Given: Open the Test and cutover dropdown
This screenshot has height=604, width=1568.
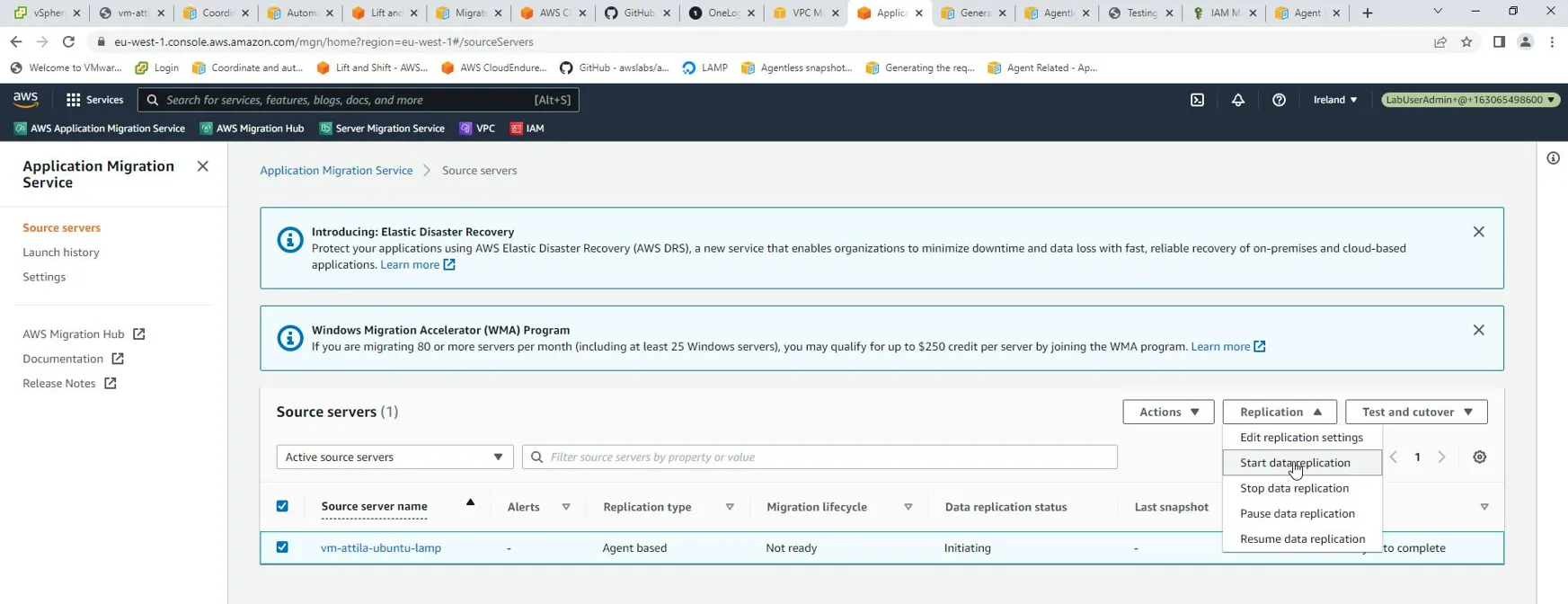Looking at the screenshot, I should pyautogui.click(x=1416, y=412).
